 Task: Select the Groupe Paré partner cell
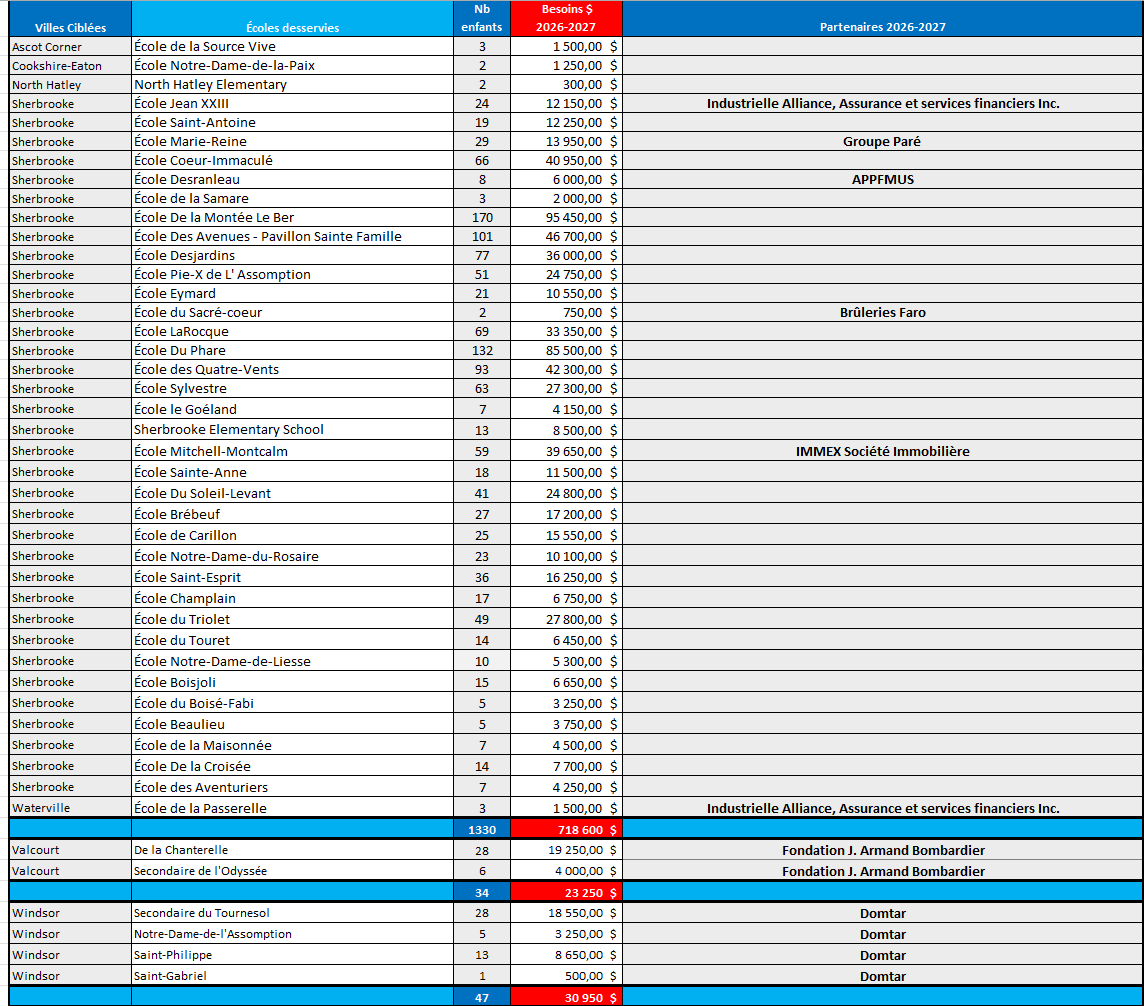(882, 142)
